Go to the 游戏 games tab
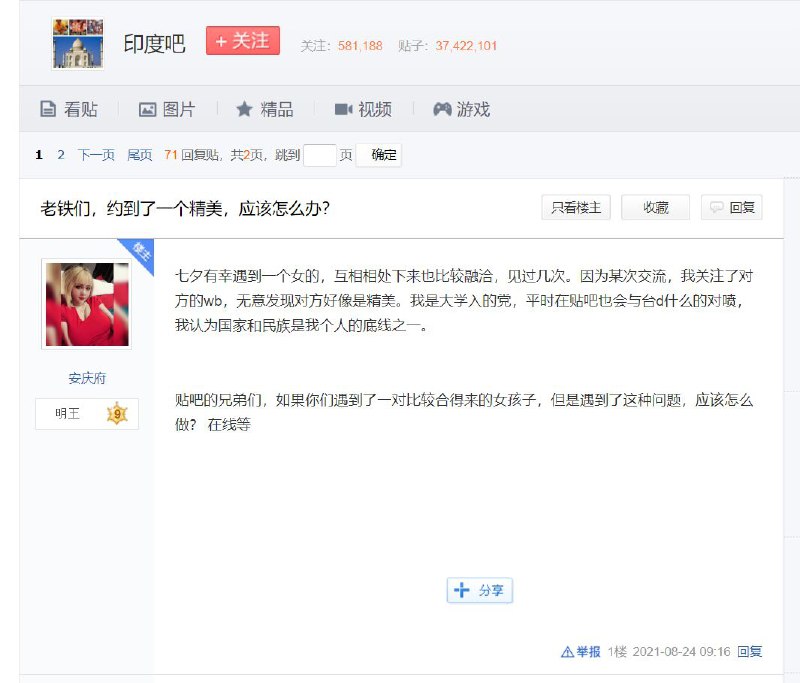The height and width of the screenshot is (683, 800). tap(461, 110)
